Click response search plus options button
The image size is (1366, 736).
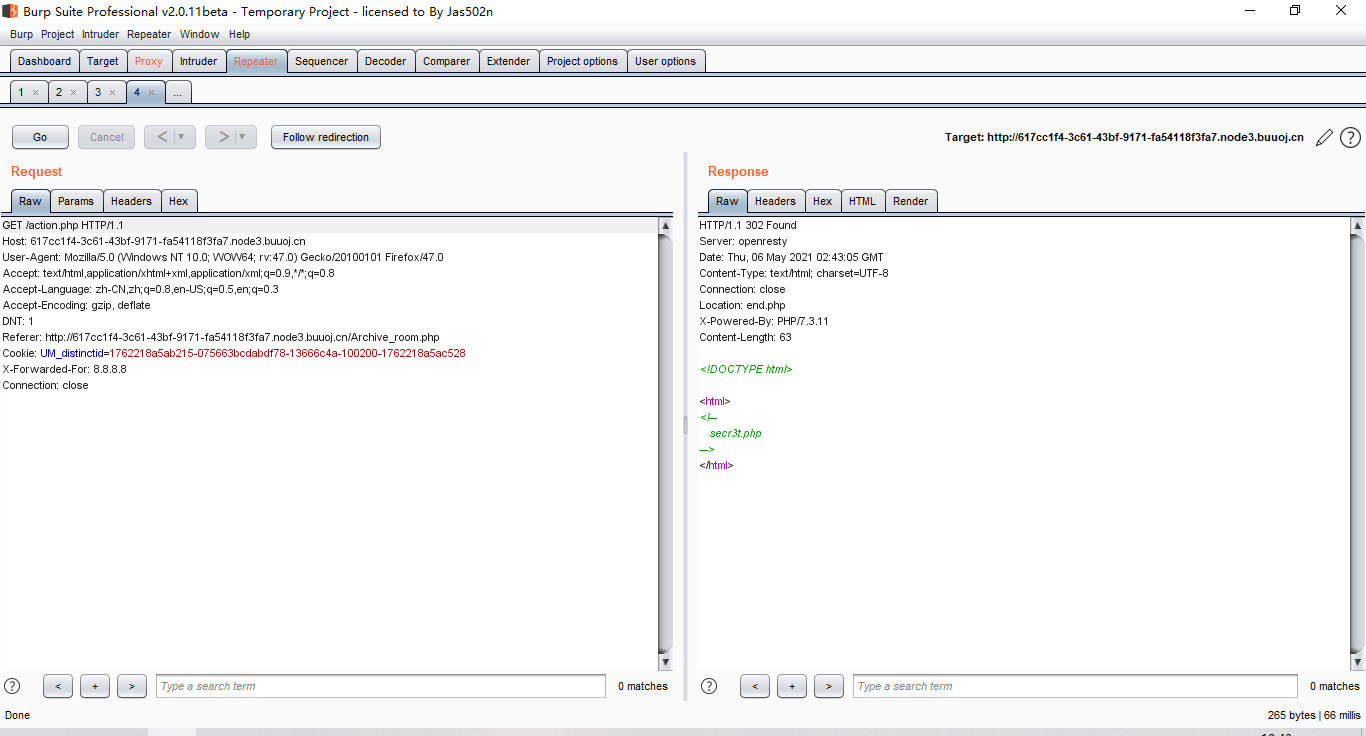pos(792,686)
